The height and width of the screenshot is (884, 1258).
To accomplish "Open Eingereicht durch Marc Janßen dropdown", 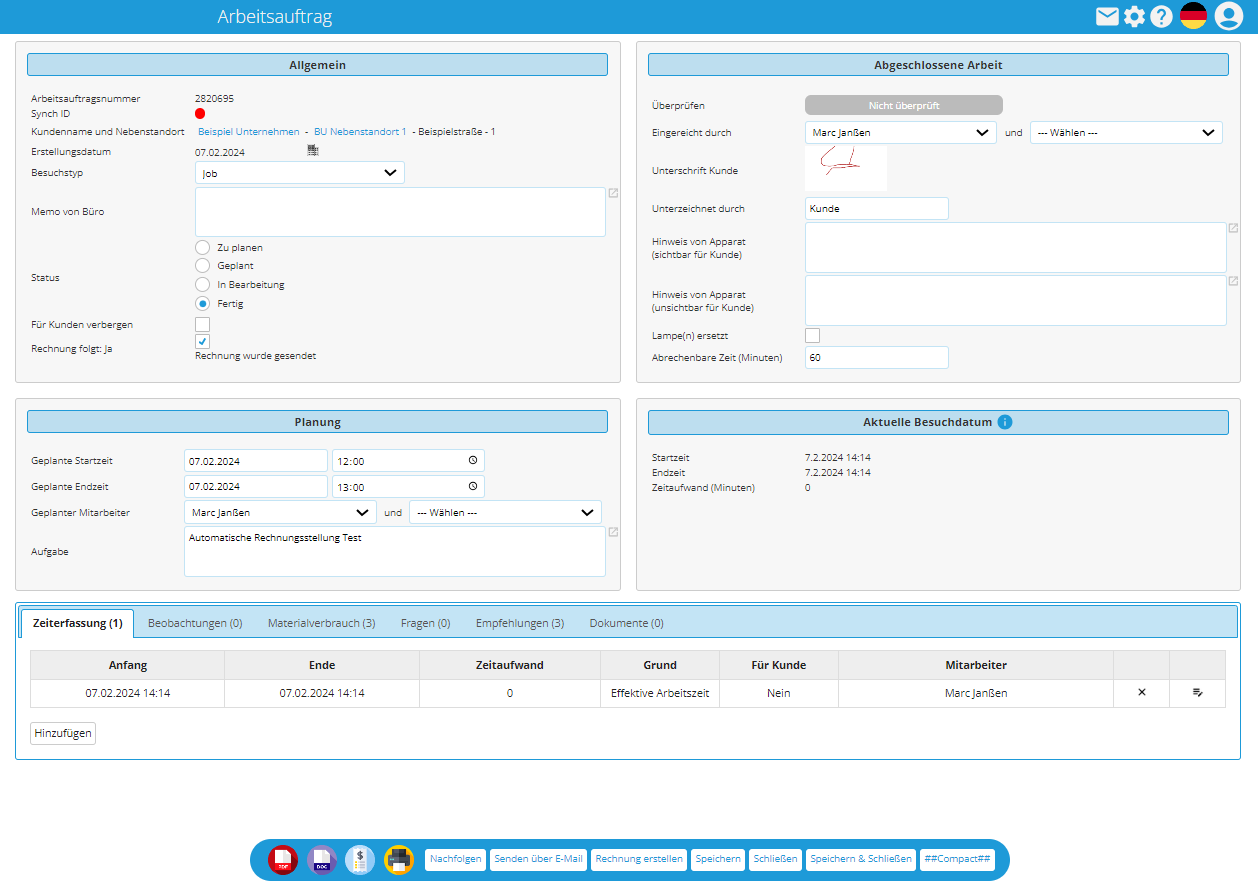I will (900, 132).
